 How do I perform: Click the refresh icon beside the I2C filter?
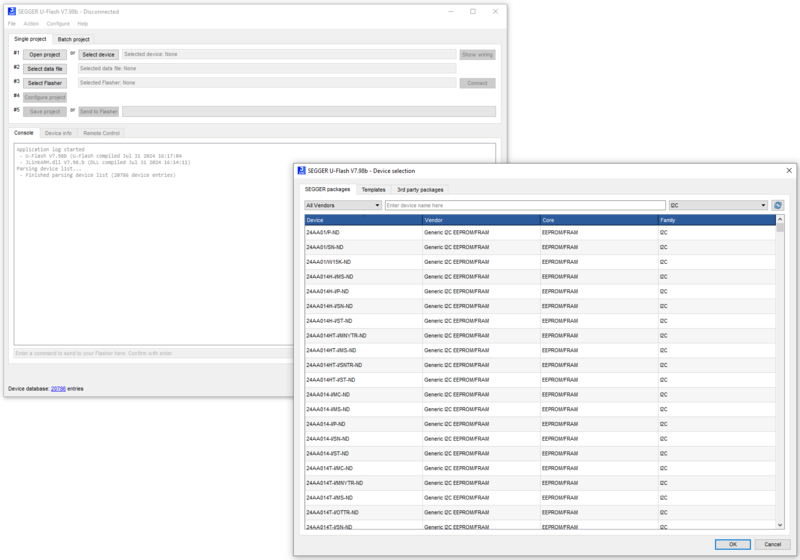click(778, 205)
